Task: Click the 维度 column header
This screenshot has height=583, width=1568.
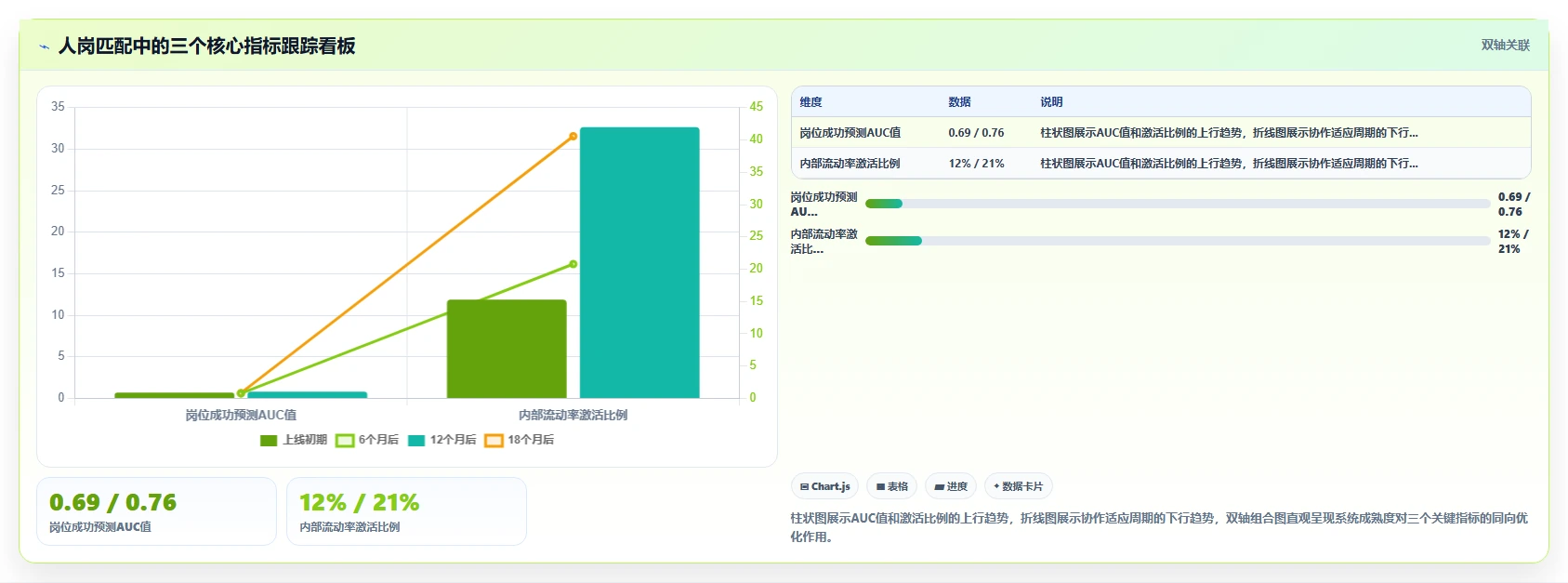Action: [811, 102]
